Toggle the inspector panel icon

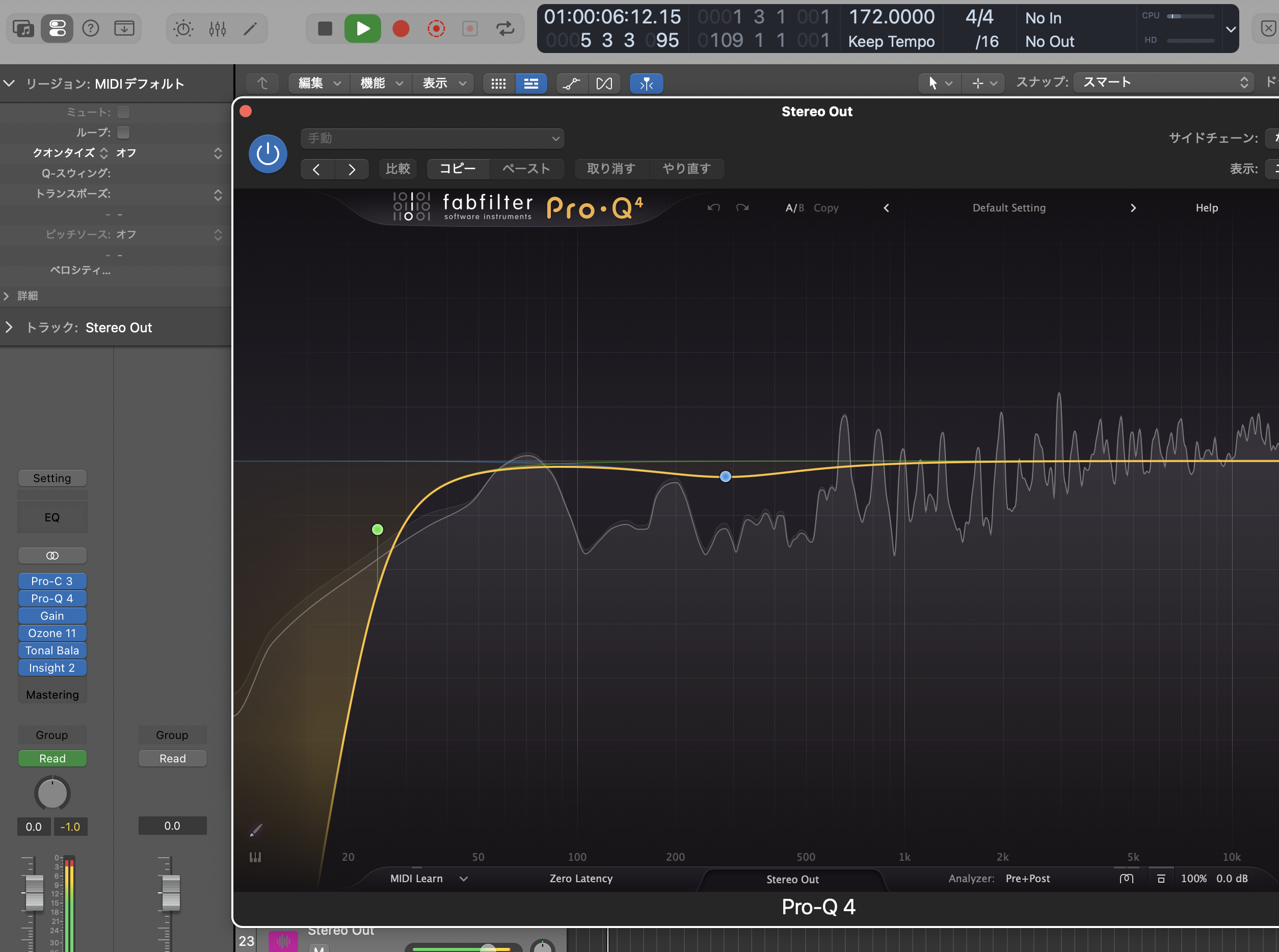tap(57, 28)
